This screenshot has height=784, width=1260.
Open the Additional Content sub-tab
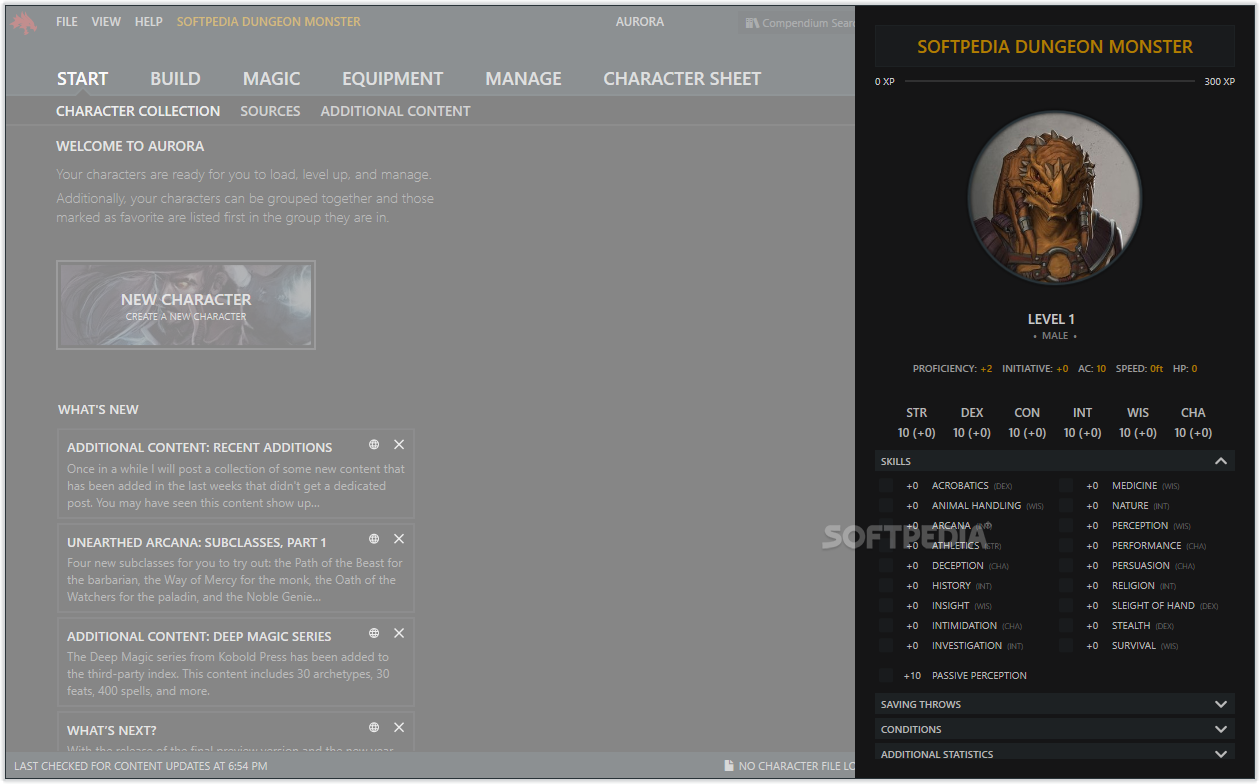coord(395,111)
